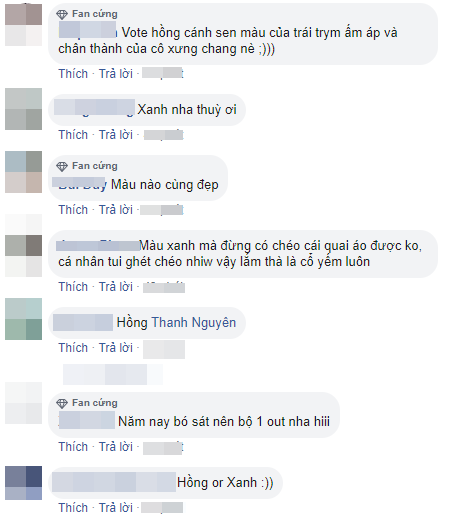Viewport: 468px width, 522px height.
Task: Click the Fan cứng diamond on 'Năm nay bó sát' comment
Action: 62,403
